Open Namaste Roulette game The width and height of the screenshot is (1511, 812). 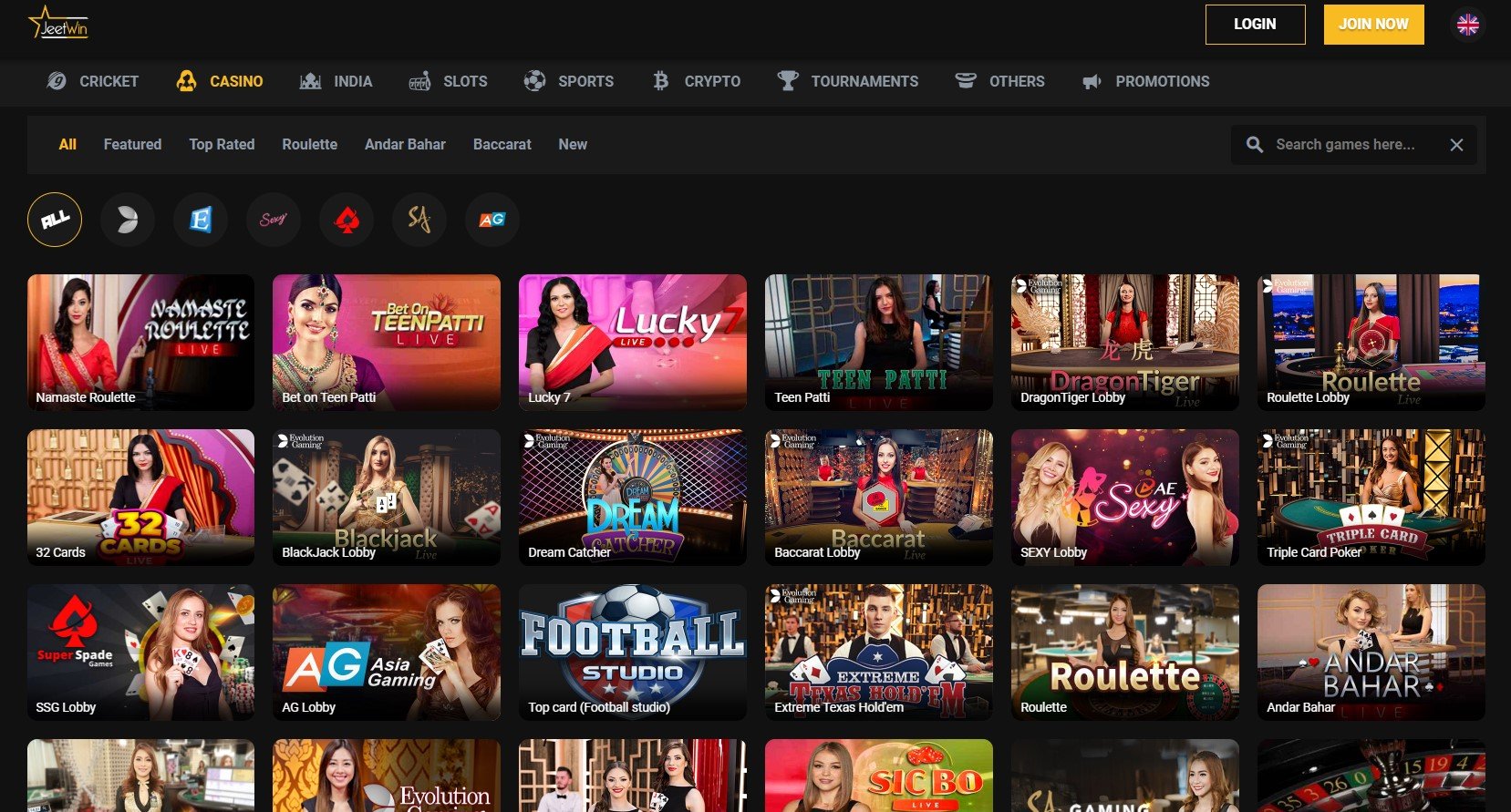click(x=140, y=343)
